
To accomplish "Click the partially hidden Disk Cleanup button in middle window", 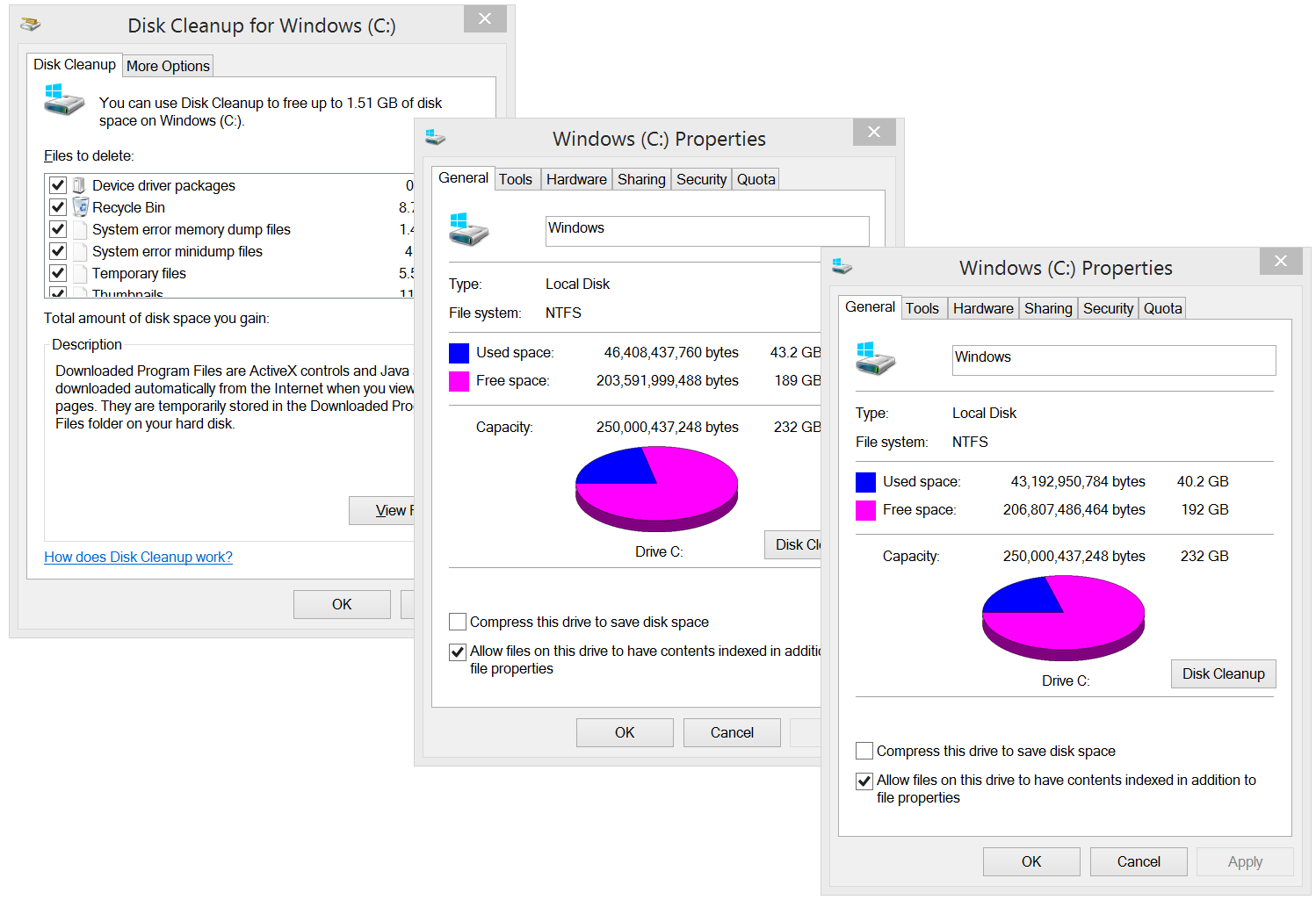I will point(792,544).
